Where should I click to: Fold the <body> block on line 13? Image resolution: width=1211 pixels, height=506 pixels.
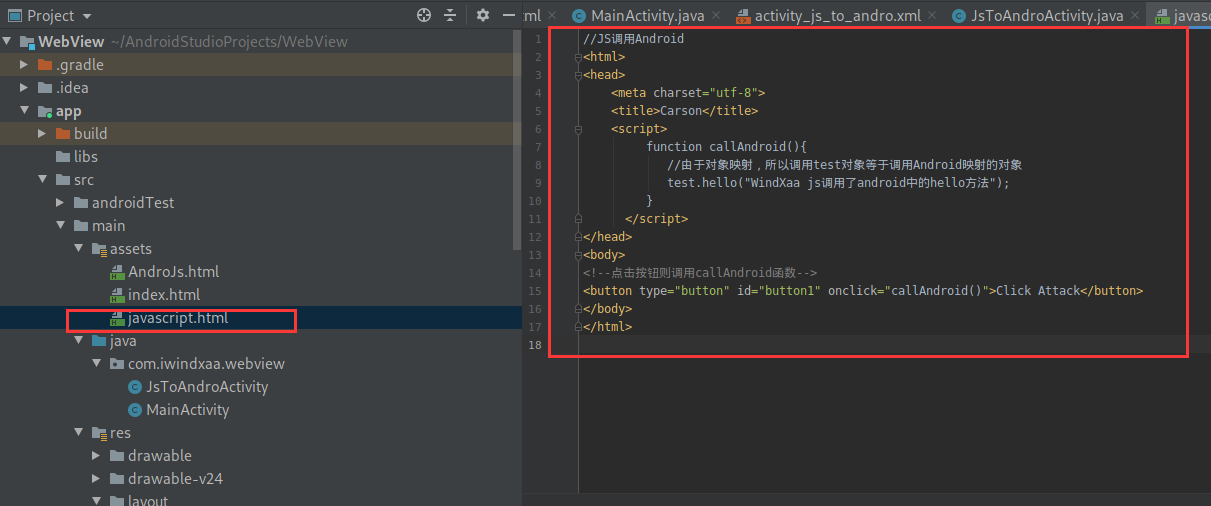(x=578, y=255)
